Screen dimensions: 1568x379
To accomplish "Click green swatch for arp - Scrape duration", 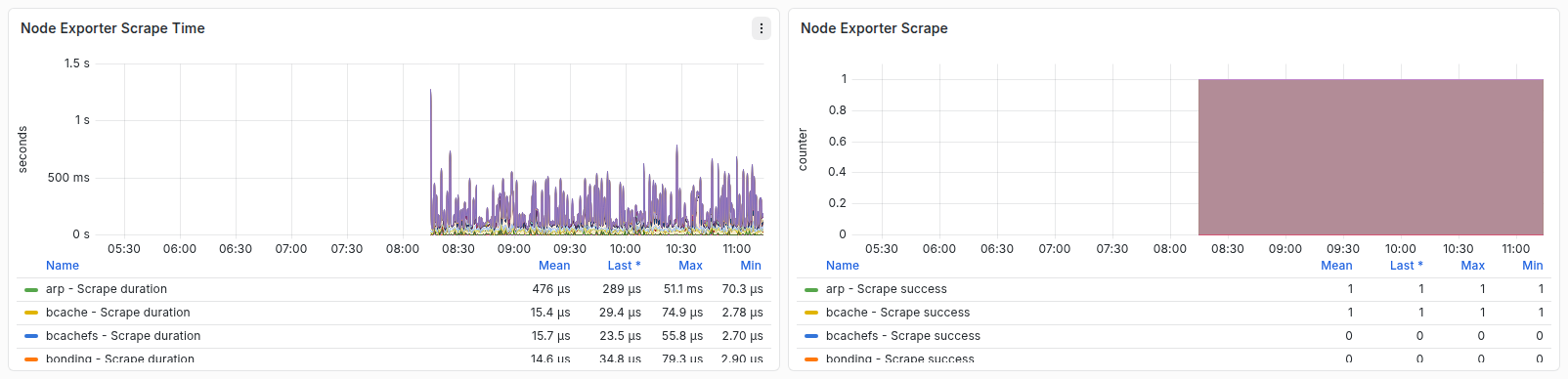I will pyautogui.click(x=31, y=289).
